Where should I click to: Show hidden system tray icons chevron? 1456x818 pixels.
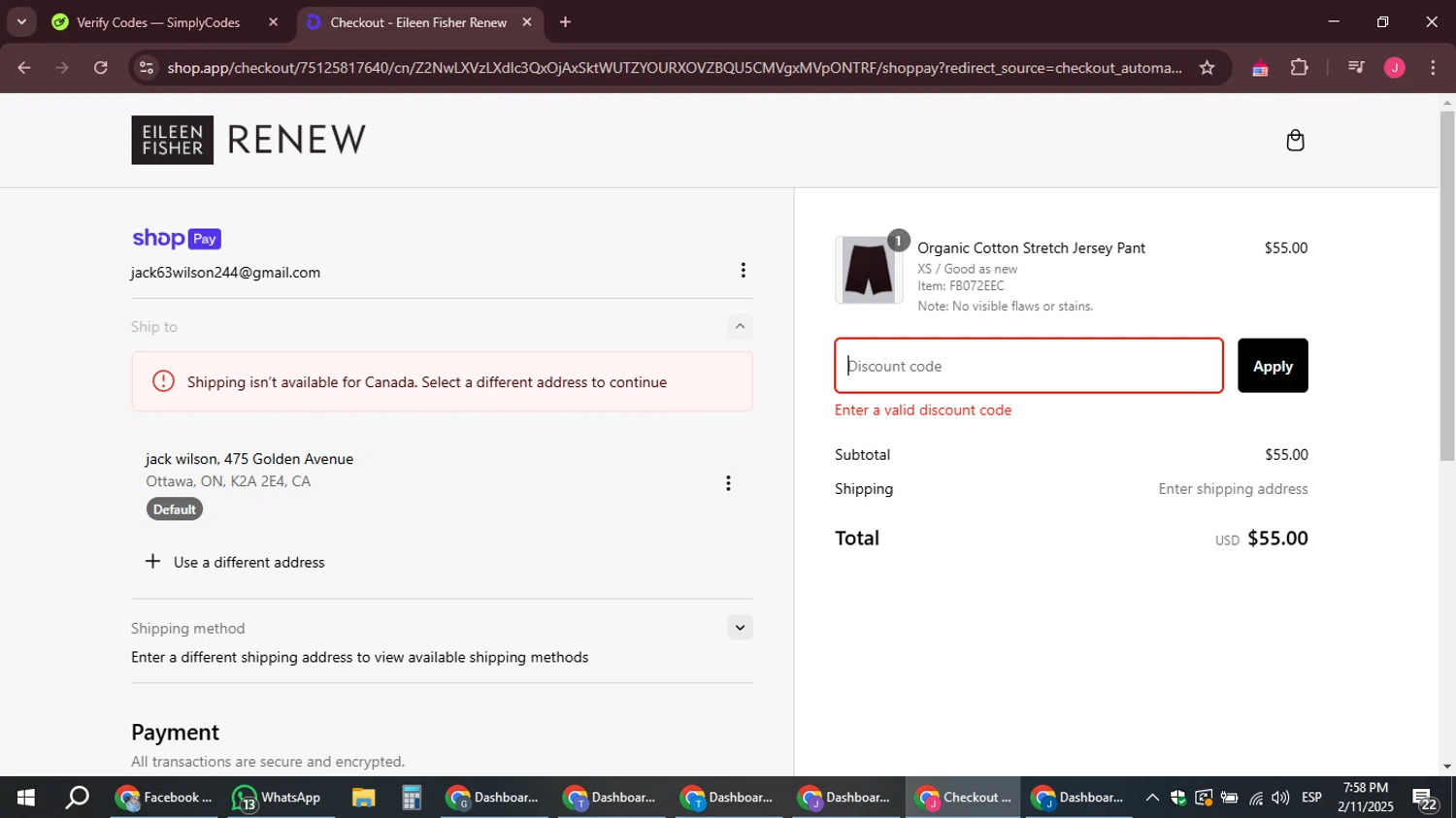point(1152,798)
